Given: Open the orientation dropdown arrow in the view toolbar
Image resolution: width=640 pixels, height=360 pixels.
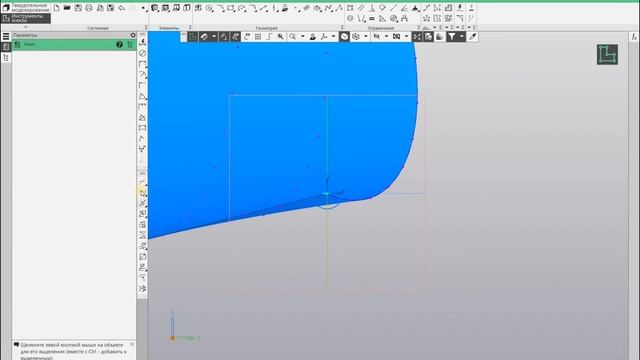Looking at the screenshot, I should tap(333, 37).
